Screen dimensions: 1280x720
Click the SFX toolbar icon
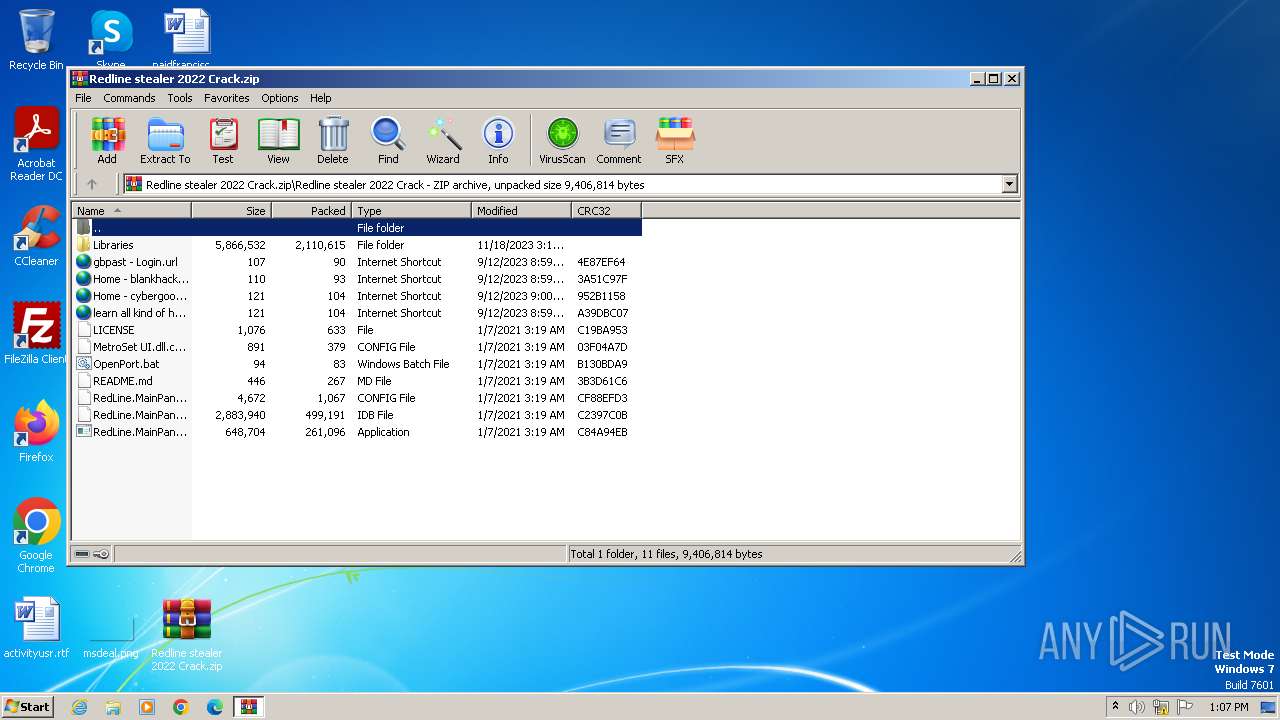coord(675,140)
